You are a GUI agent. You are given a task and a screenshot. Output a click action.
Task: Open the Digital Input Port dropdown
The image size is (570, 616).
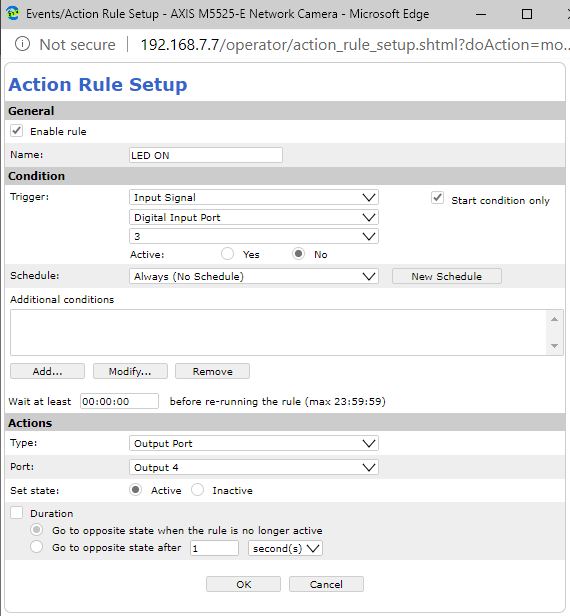tap(254, 217)
